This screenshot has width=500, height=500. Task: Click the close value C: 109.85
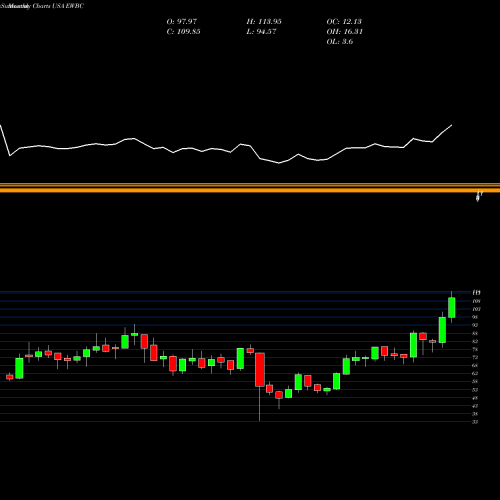[183, 31]
